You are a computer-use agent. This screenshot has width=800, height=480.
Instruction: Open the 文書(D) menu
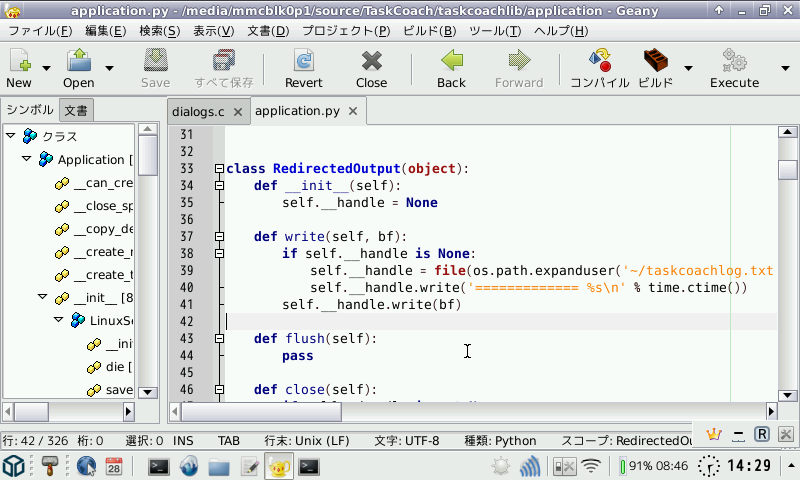268,31
